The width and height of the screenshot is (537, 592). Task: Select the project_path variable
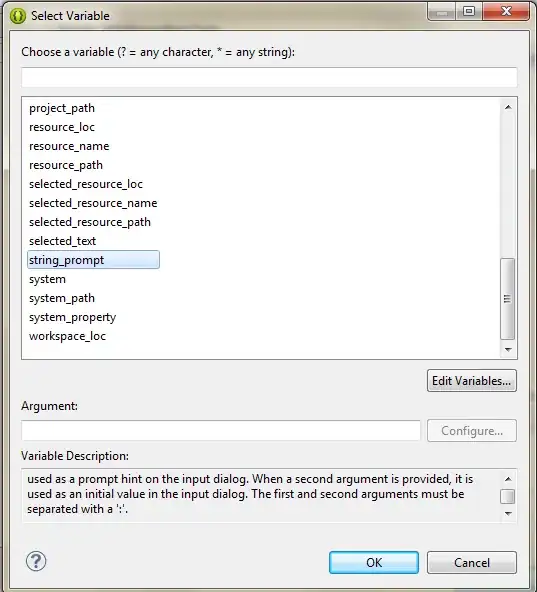[x=62, y=108]
